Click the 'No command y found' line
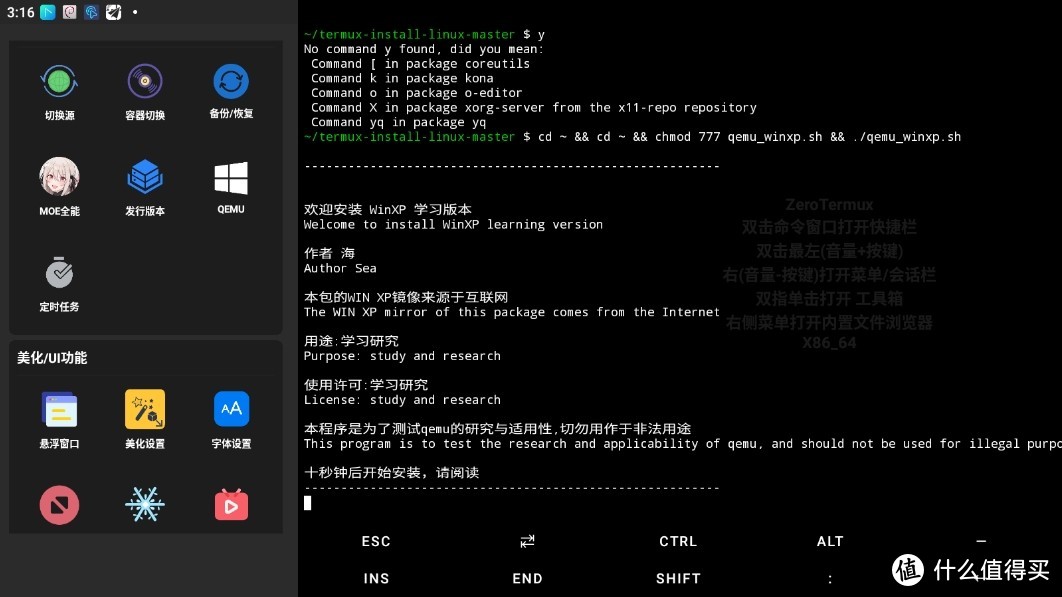Viewport: 1062px width, 597px height. 423,49
